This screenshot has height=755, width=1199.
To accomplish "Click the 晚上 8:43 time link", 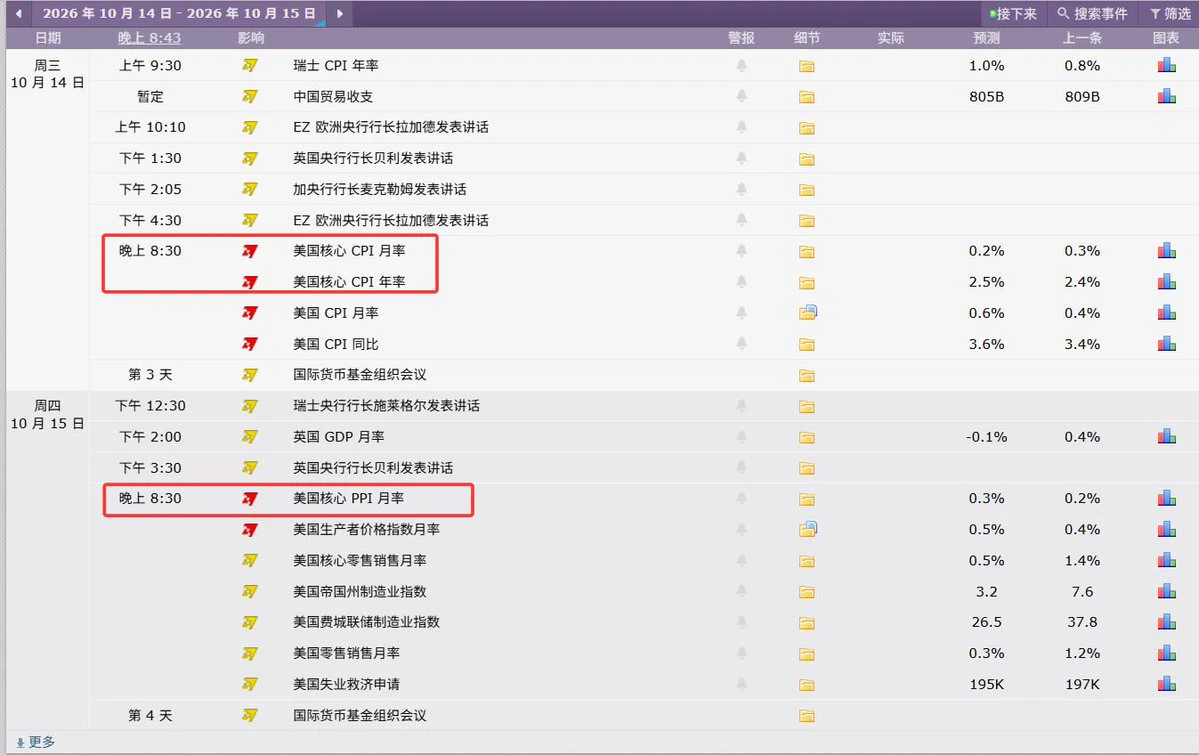I will click(149, 38).
